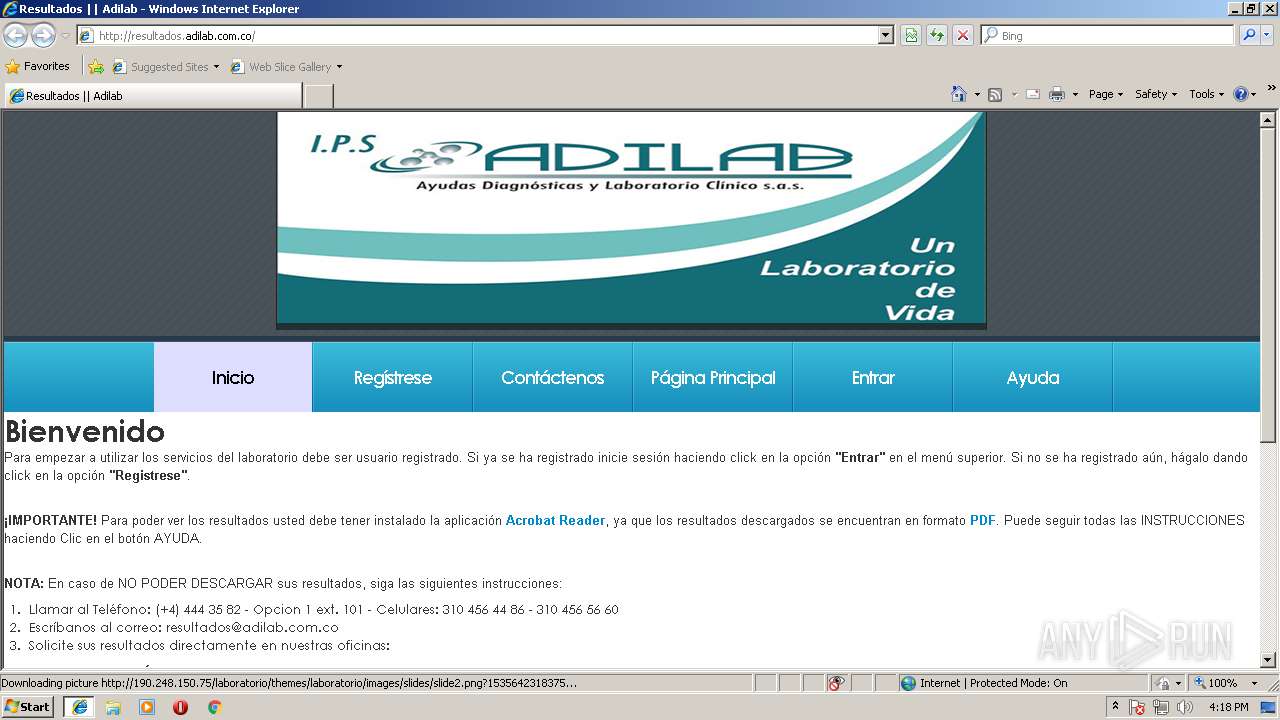Open the Favorites star button

(38, 67)
